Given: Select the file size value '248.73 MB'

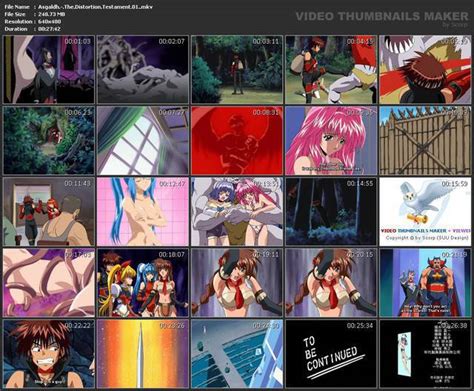Looking at the screenshot, I should pos(51,14).
